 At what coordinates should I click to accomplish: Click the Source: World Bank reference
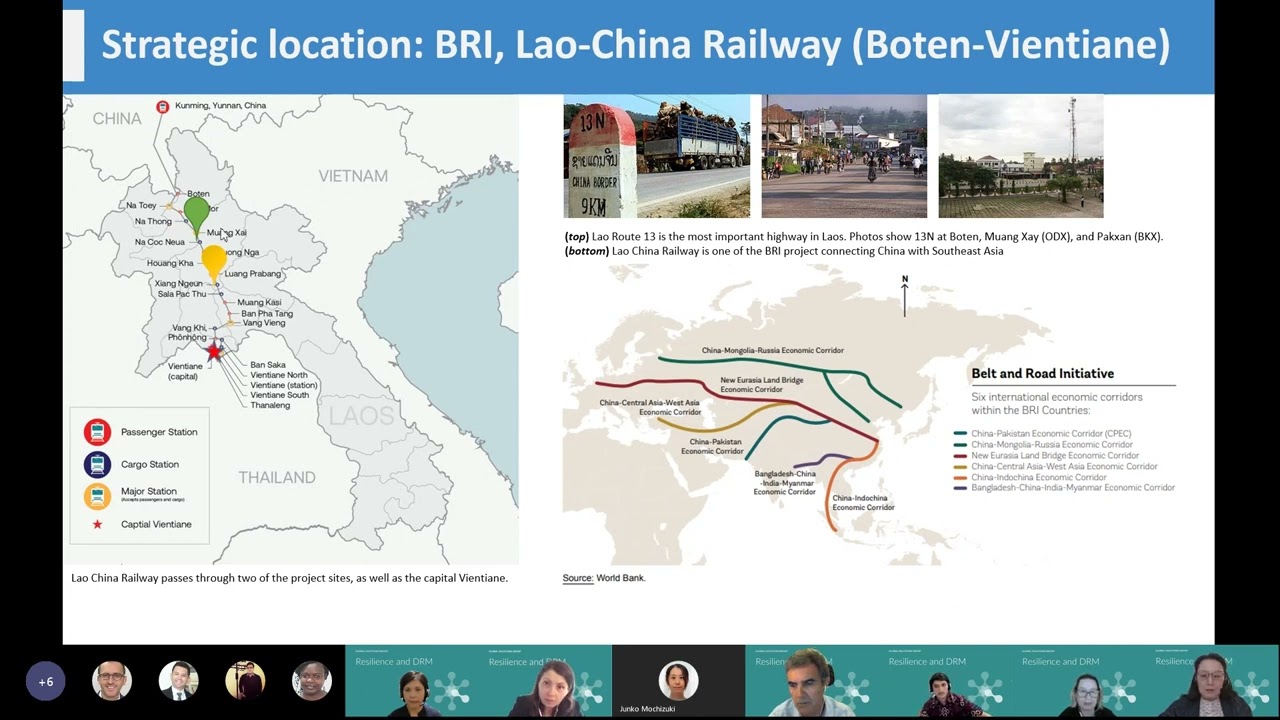pos(604,578)
